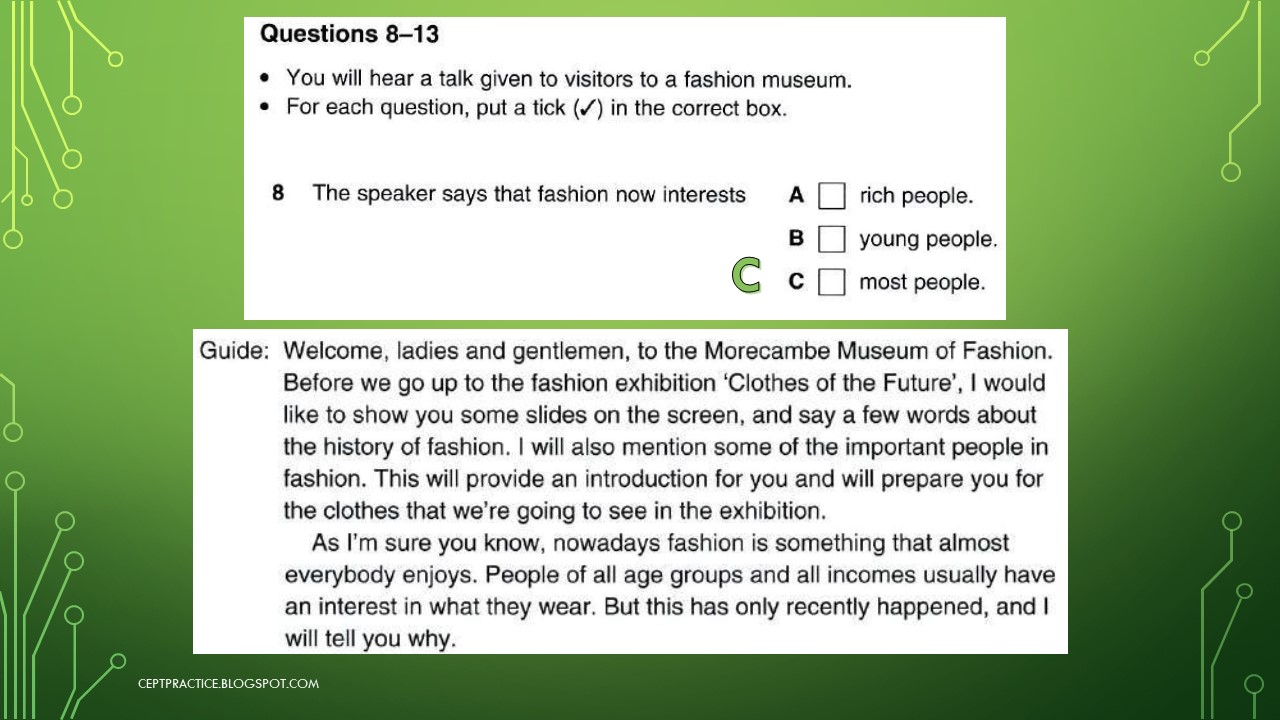
Task: Click the 'most people.' answer label
Action: click(922, 282)
